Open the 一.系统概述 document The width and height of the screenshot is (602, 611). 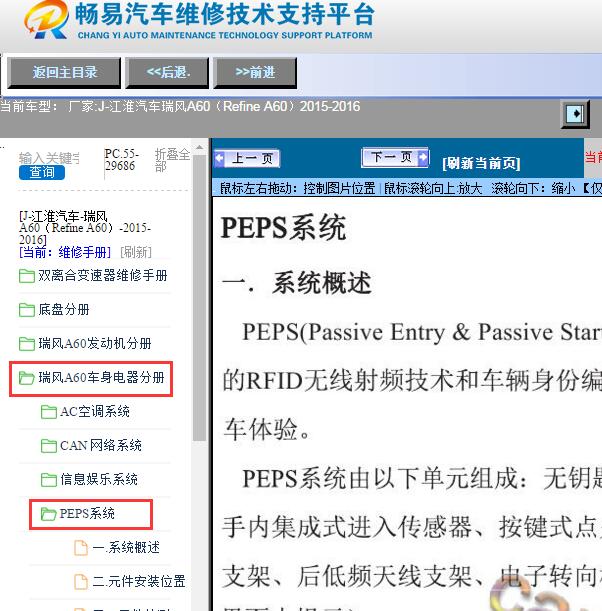(126, 548)
